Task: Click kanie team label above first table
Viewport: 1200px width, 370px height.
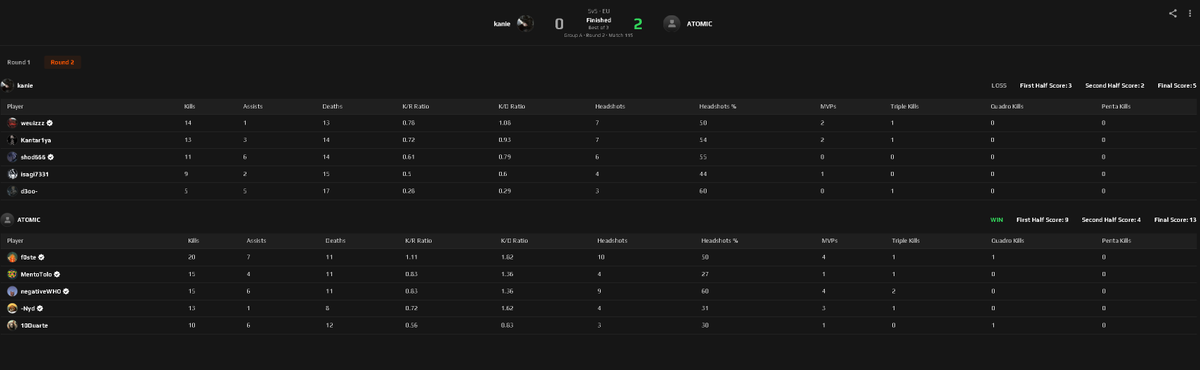Action: tap(25, 85)
